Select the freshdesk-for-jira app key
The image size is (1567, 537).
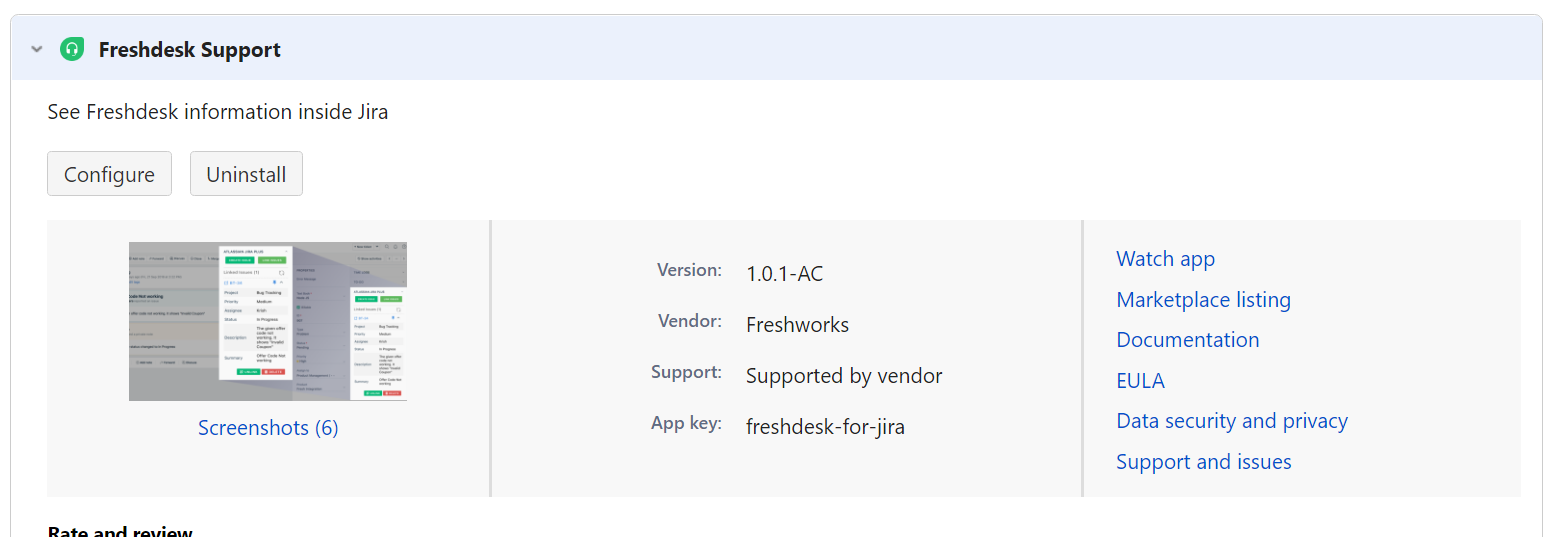tap(825, 427)
